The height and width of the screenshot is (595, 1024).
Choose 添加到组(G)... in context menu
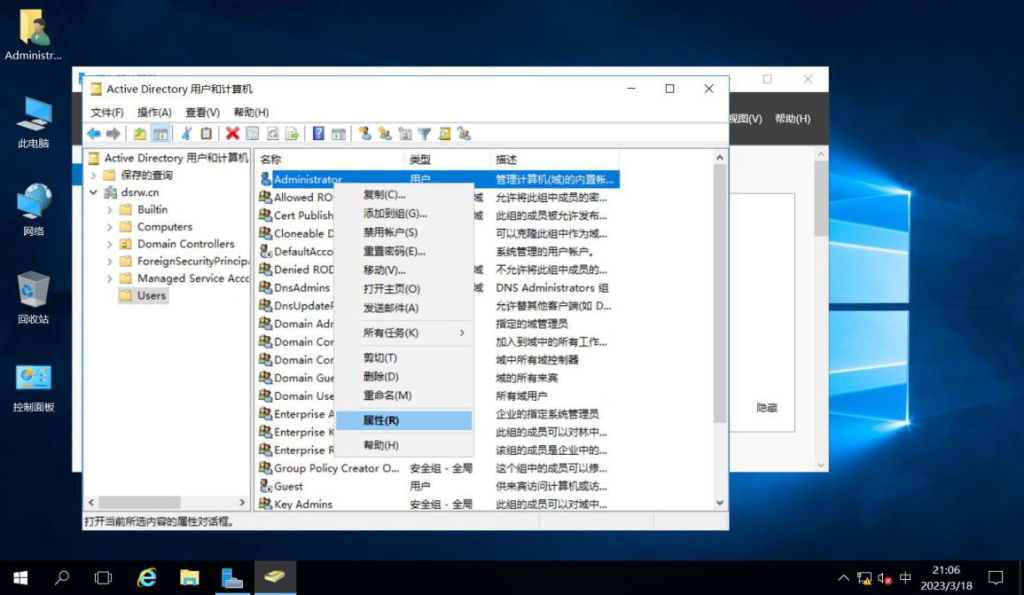coord(404,214)
